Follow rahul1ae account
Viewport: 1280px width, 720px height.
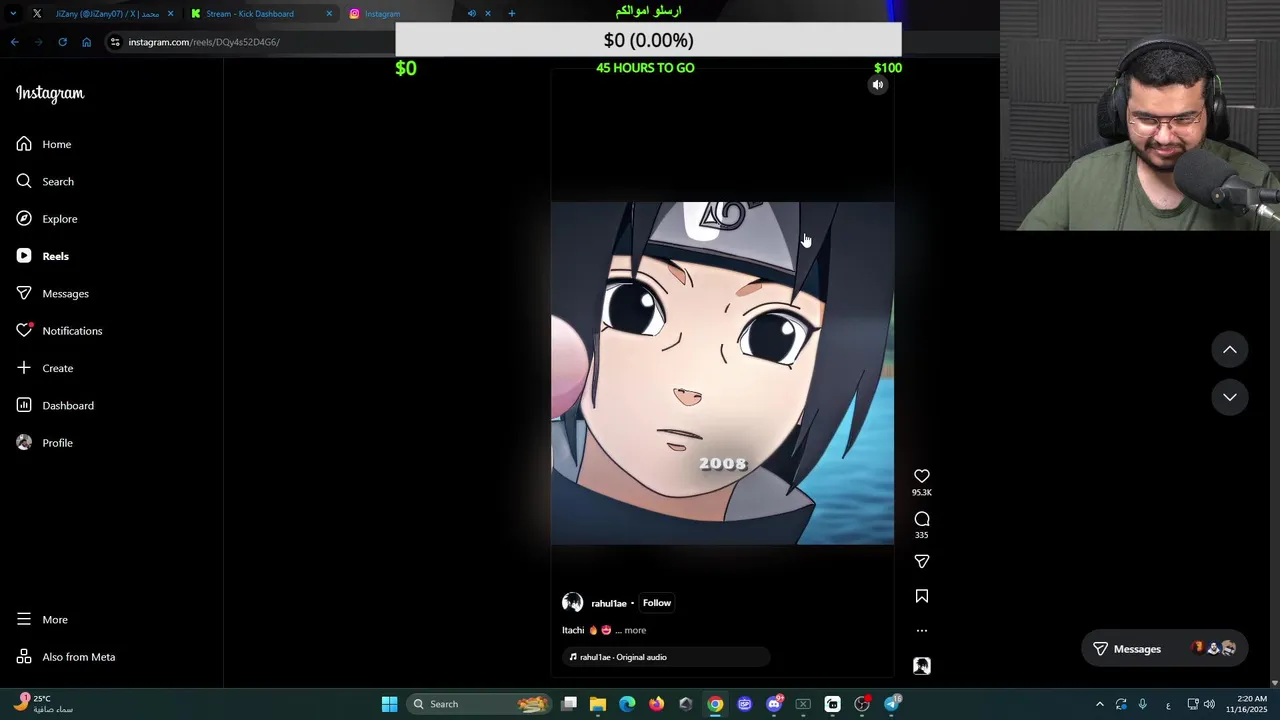[657, 603]
